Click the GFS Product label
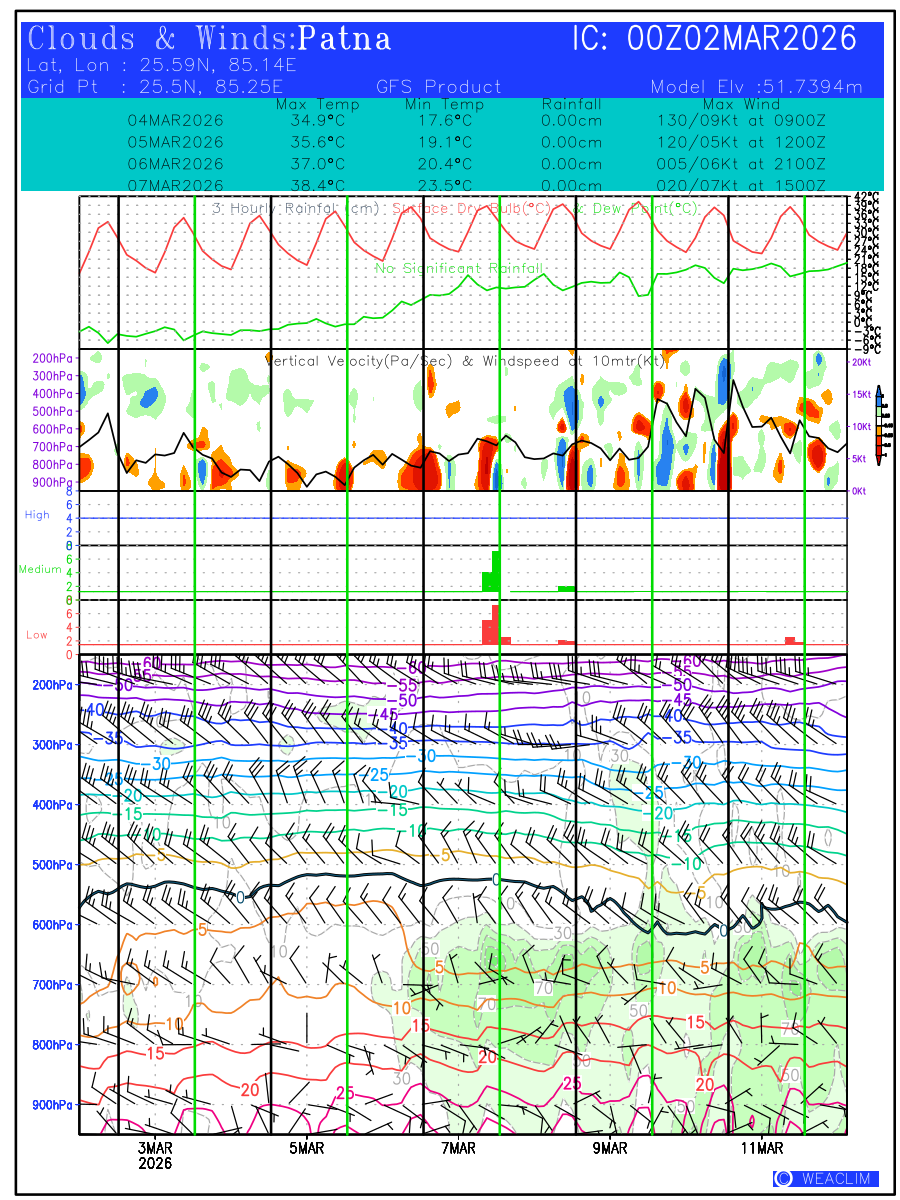900x1200 pixels. click(x=439, y=87)
